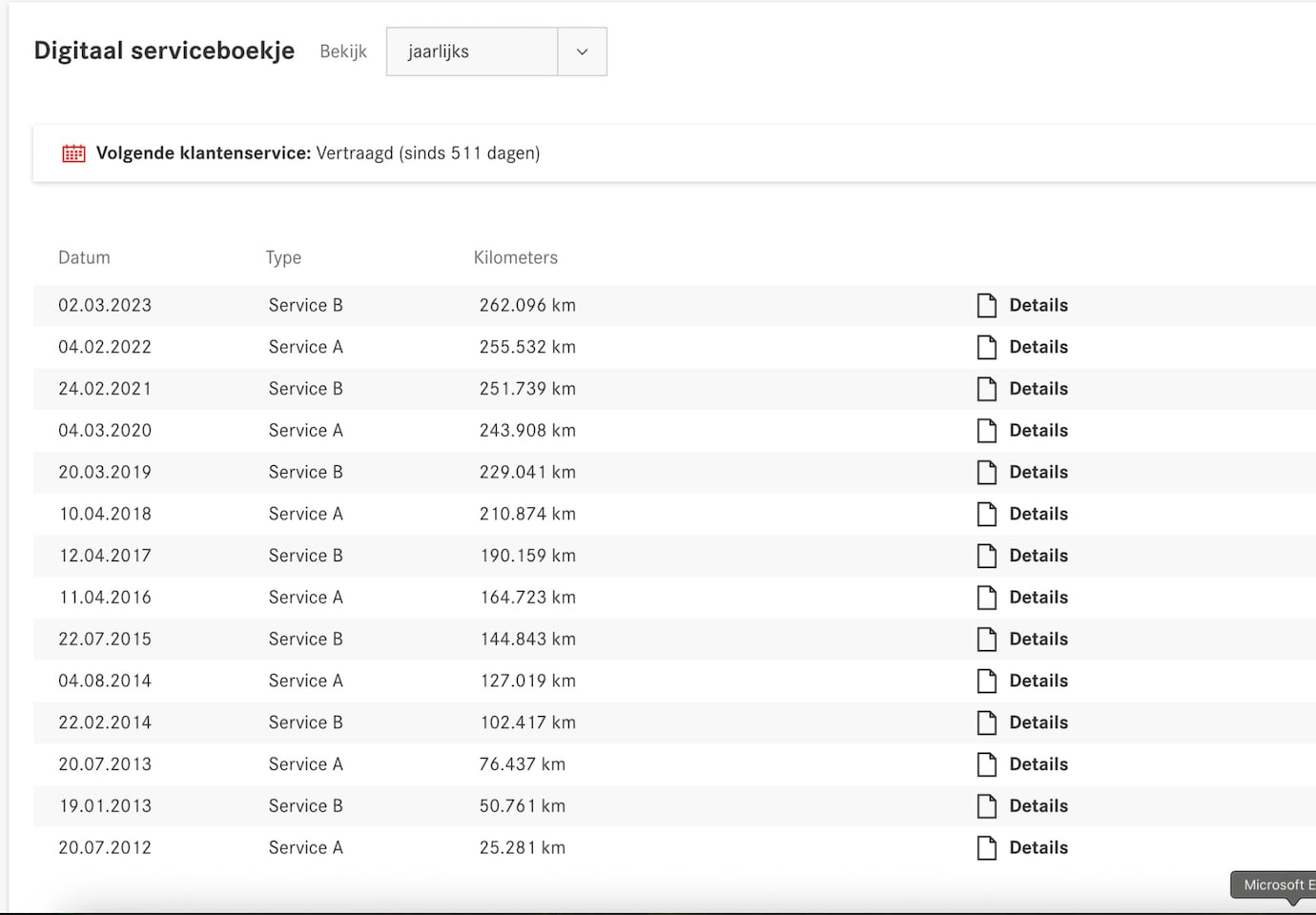Open Details for the 76.437 km service

click(1038, 764)
